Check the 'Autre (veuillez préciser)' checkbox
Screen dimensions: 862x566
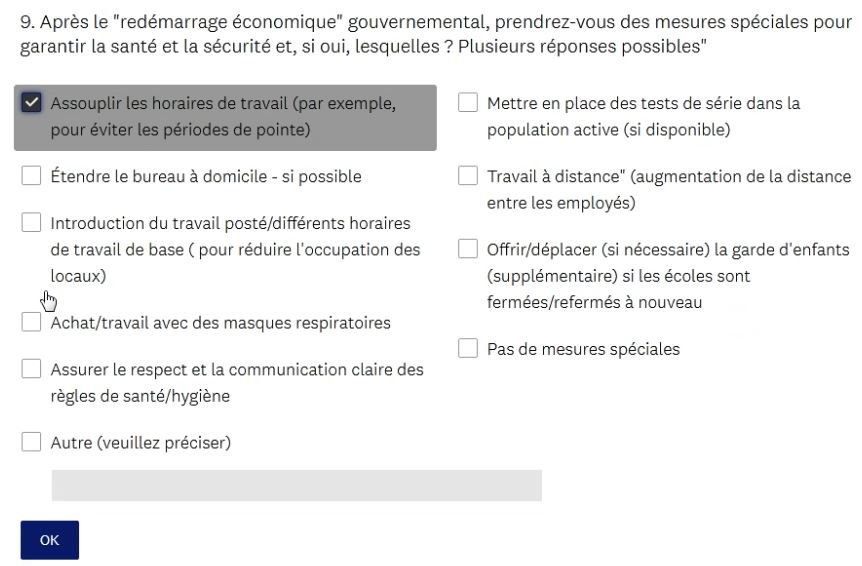(x=32, y=443)
